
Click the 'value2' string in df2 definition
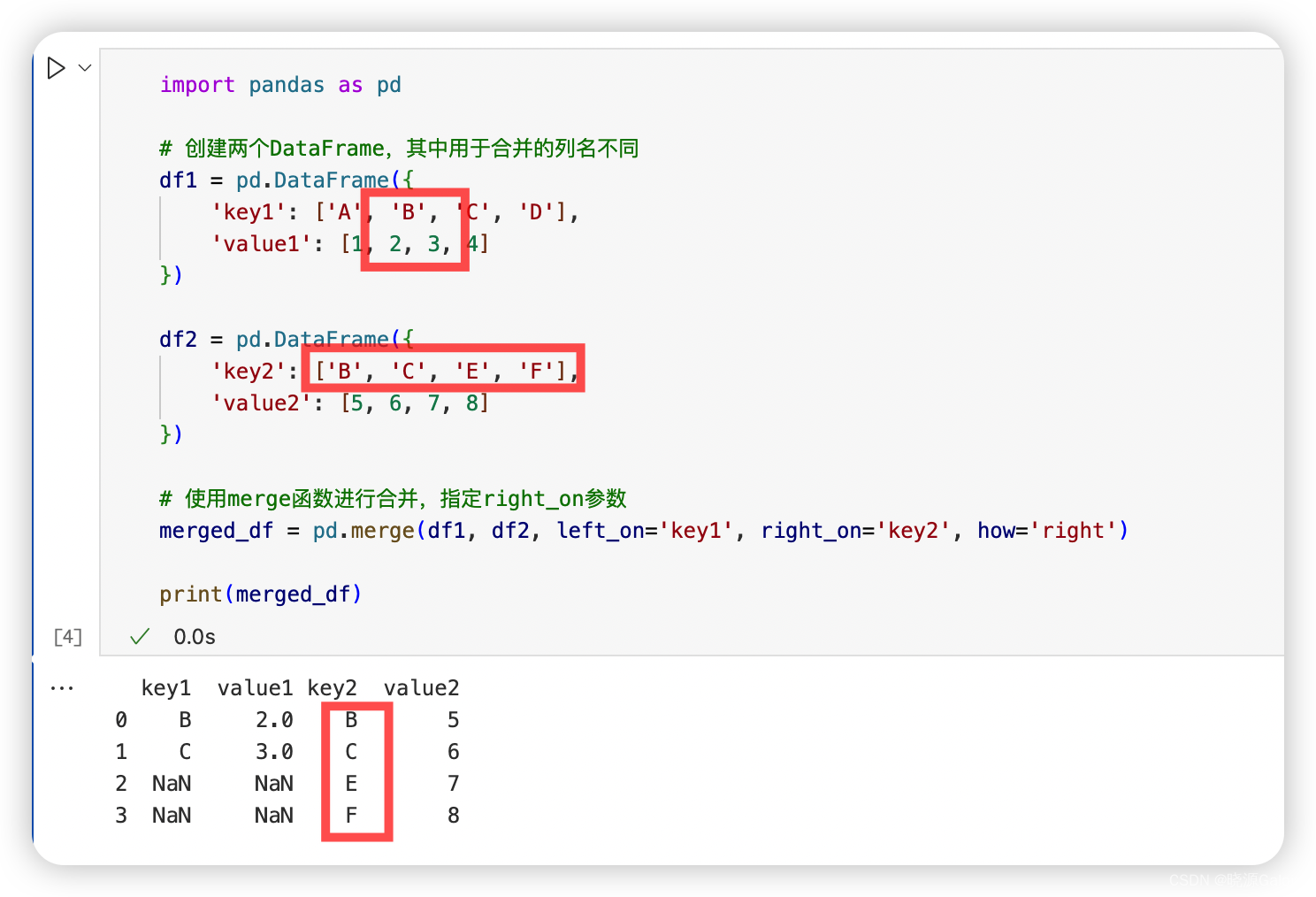tap(262, 403)
